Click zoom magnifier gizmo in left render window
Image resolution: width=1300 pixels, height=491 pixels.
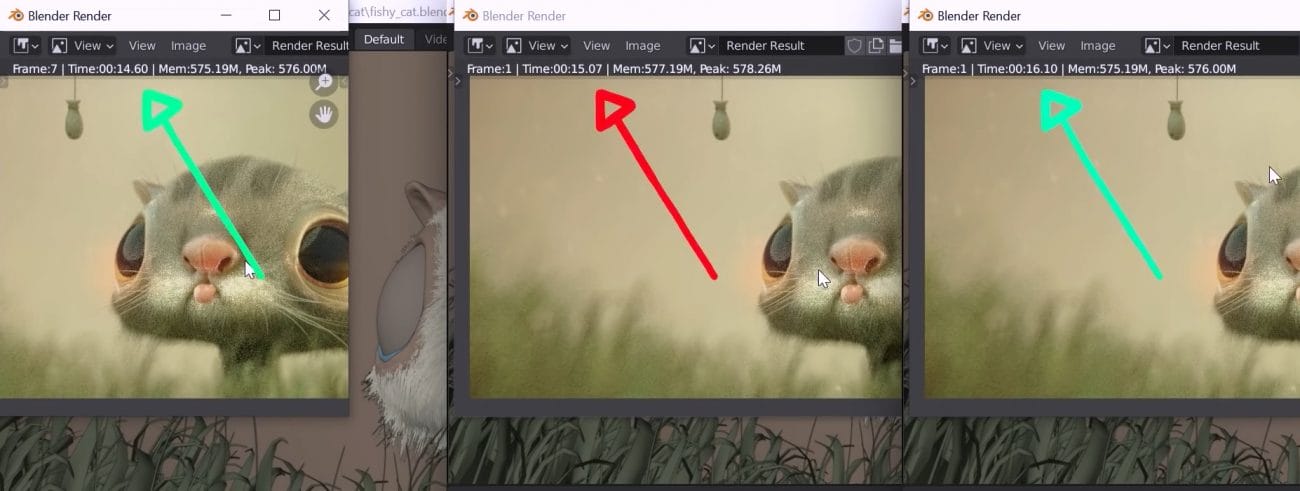point(323,84)
